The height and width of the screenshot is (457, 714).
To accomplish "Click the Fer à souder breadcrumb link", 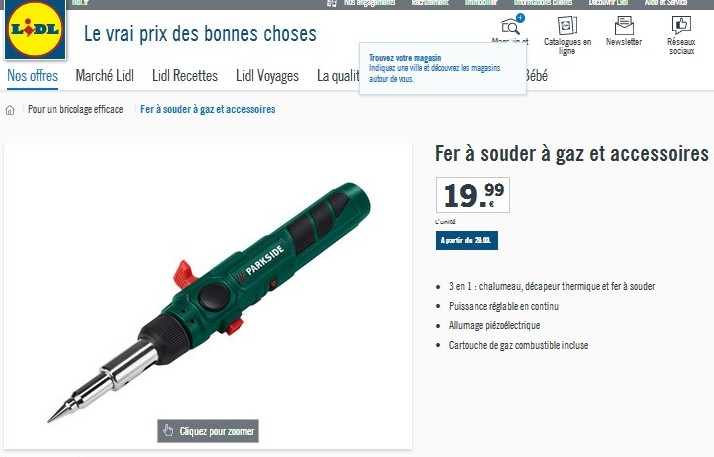I will pos(208,109).
